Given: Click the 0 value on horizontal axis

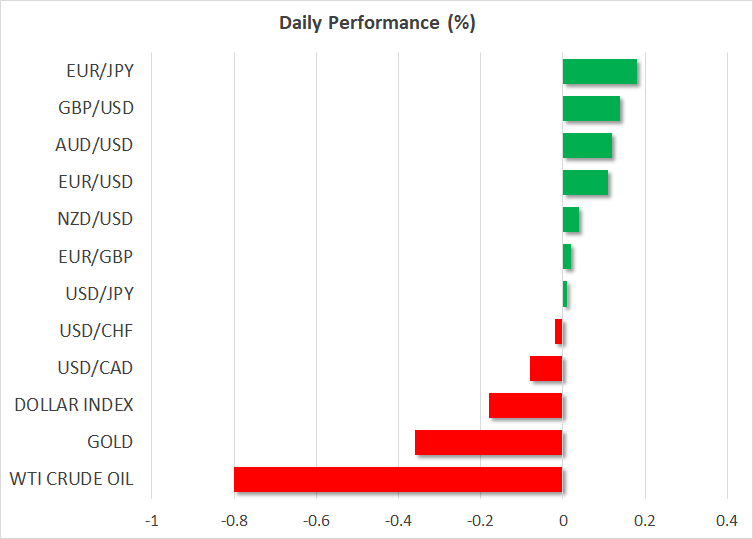Looking at the screenshot, I should click(563, 520).
